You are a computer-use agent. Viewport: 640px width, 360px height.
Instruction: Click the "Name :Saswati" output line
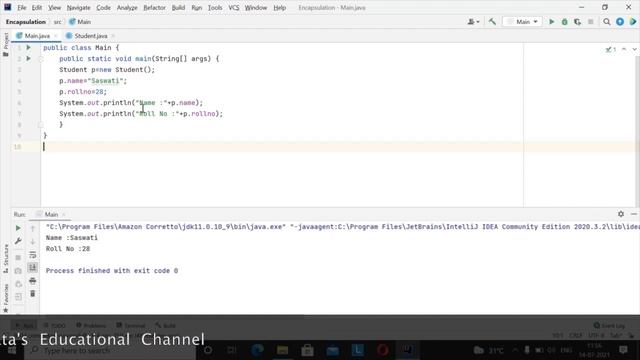coord(72,238)
